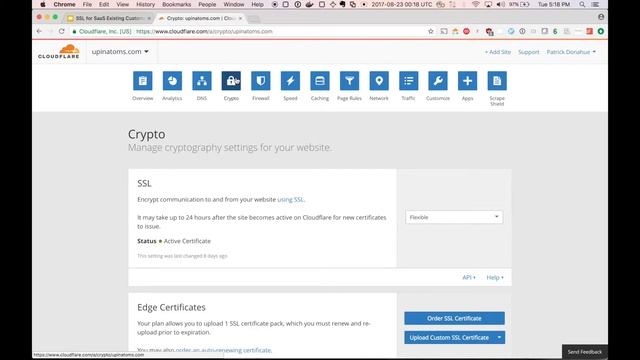Go back in browser history
This screenshot has height=360, width=640.
pyautogui.click(x=39, y=31)
